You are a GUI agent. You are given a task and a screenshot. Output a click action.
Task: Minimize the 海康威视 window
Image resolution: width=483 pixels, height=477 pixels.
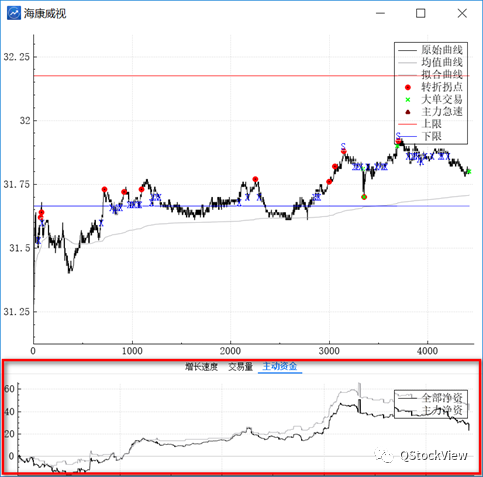(x=380, y=13)
